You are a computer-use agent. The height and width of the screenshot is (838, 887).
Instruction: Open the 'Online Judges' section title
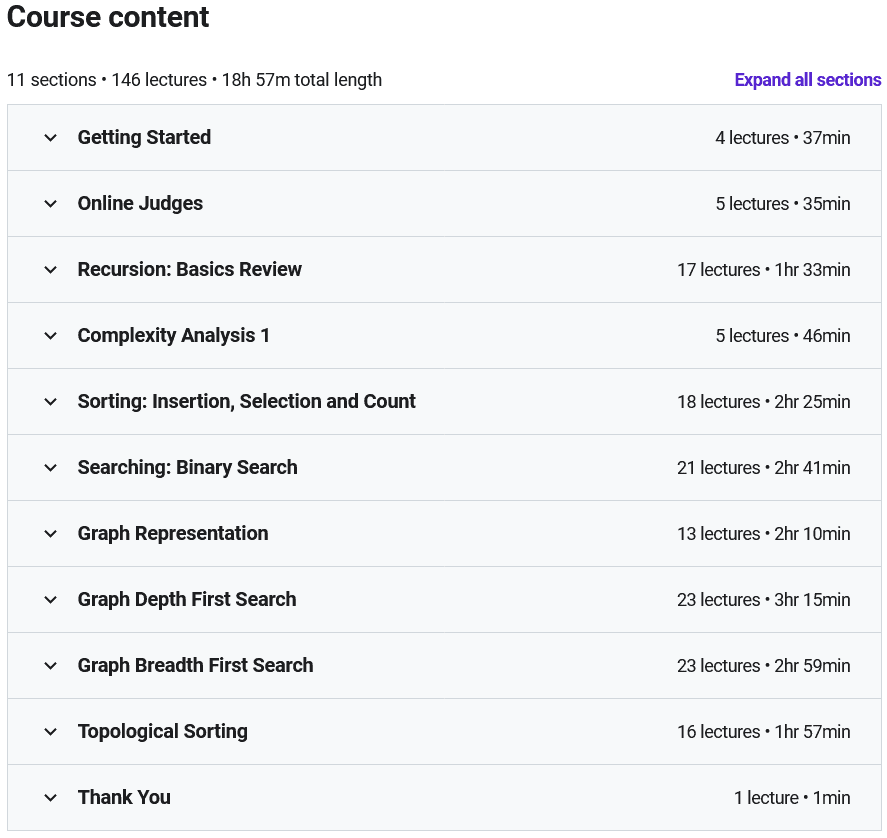(140, 204)
